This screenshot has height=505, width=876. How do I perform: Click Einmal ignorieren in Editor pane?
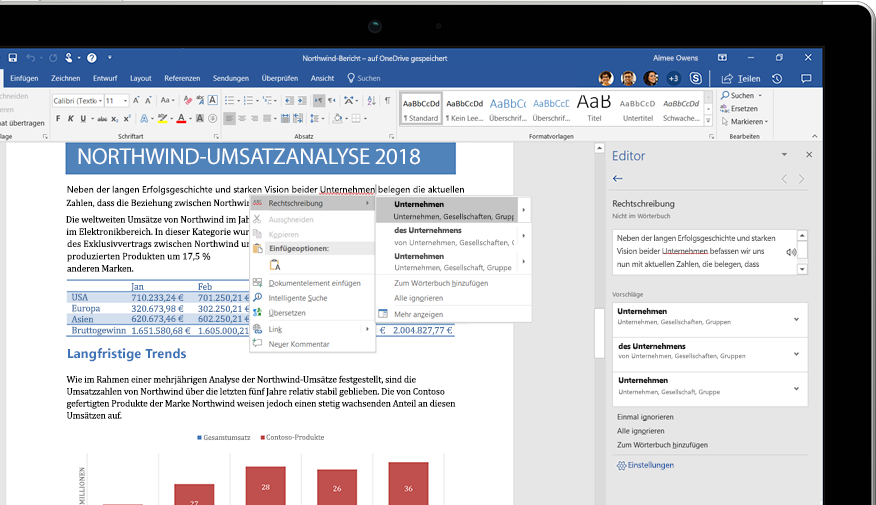pyautogui.click(x=645, y=417)
